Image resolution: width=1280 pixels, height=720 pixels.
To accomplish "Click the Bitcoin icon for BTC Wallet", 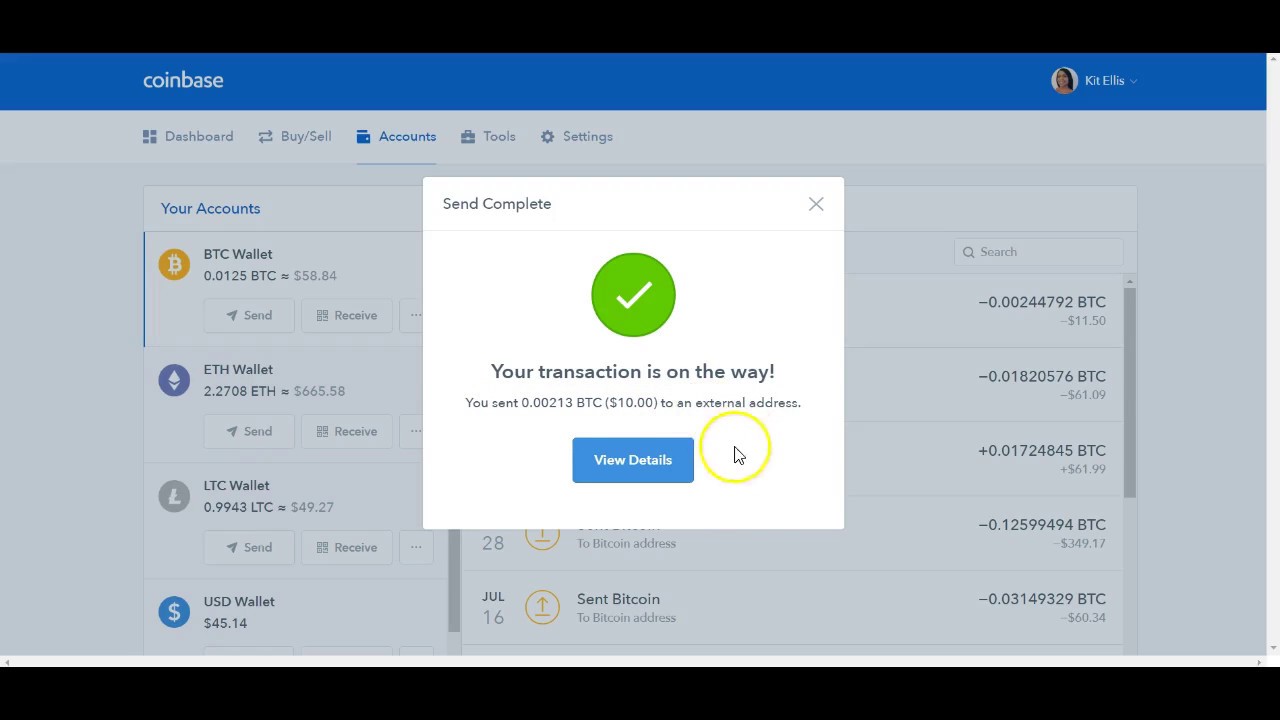I will tap(174, 264).
